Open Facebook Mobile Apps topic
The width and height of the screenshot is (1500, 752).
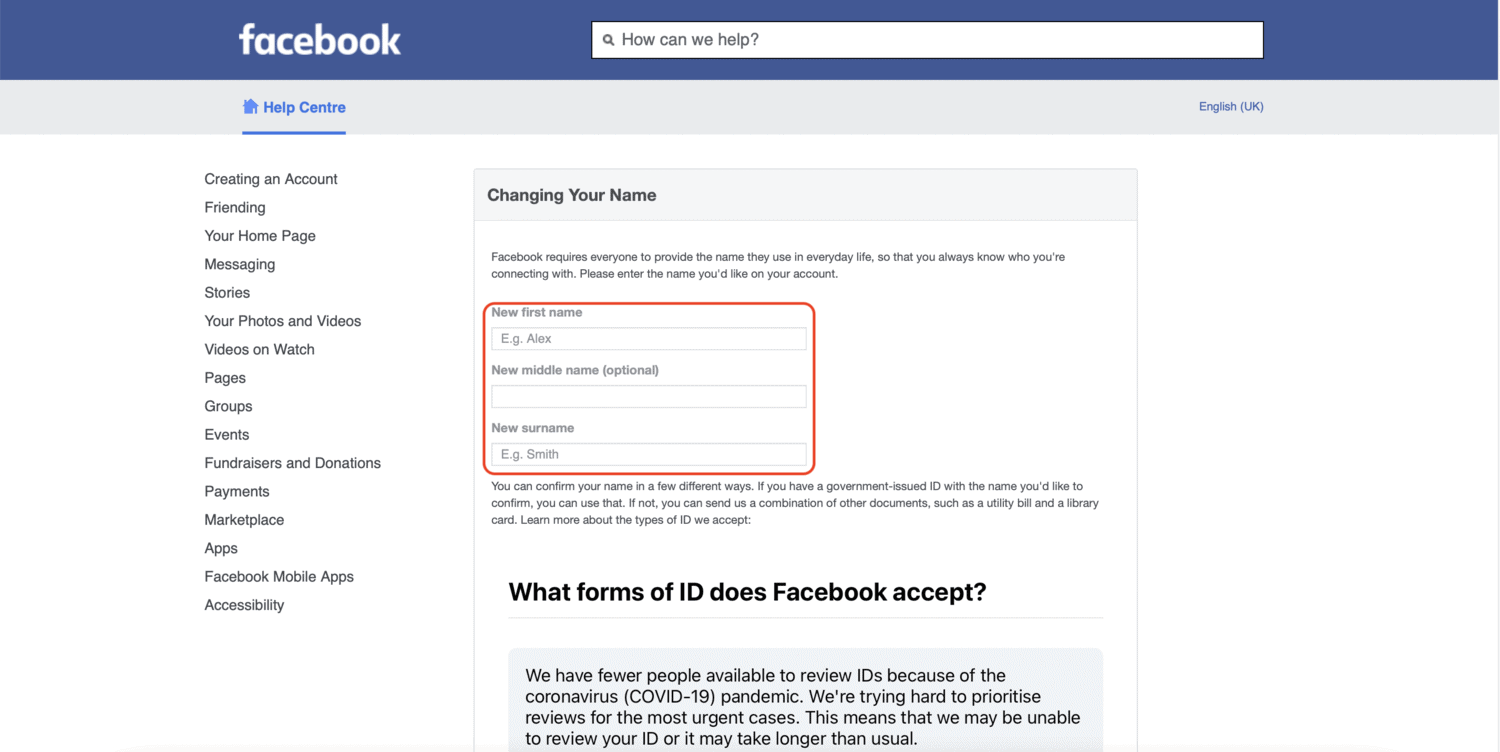(x=279, y=577)
